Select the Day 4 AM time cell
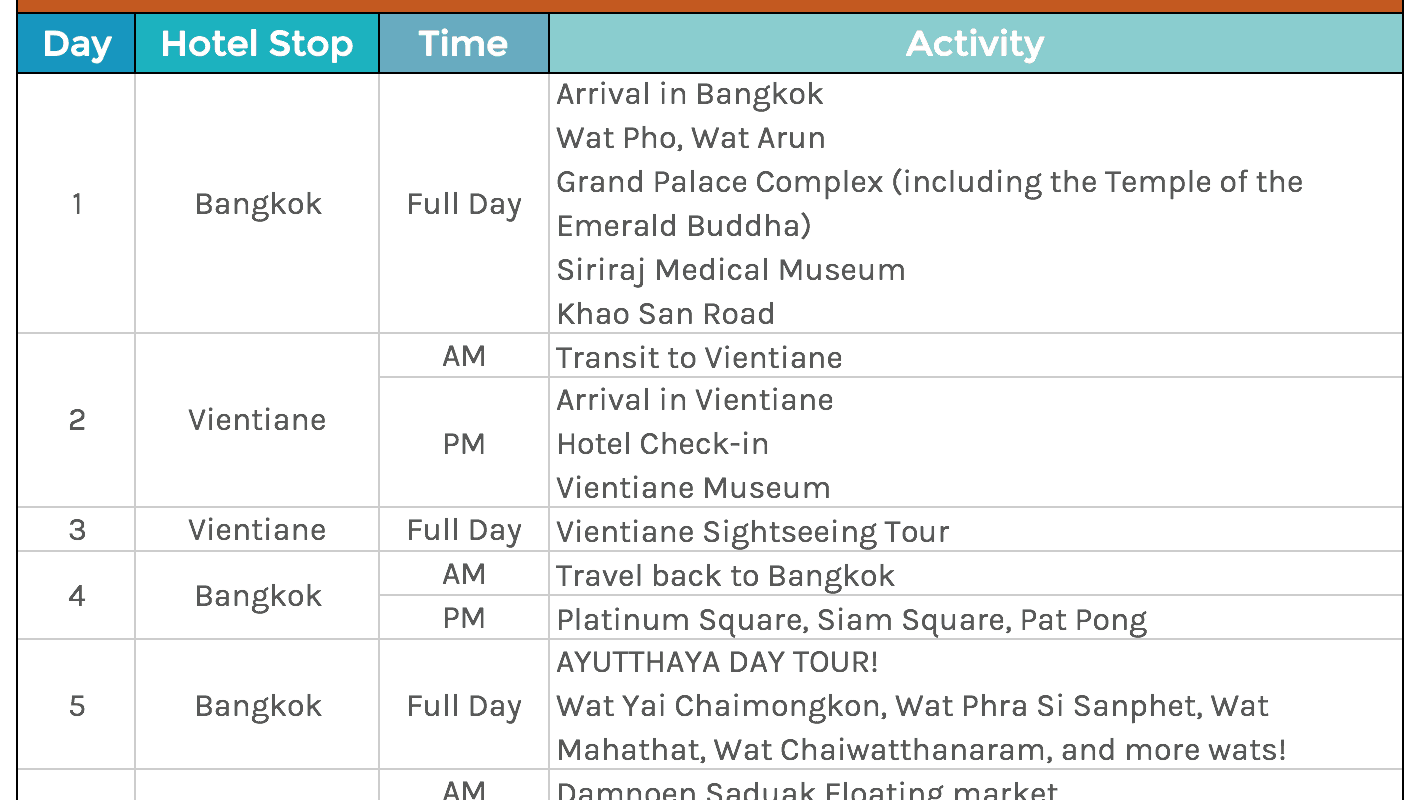The width and height of the screenshot is (1424, 800). pyautogui.click(x=463, y=574)
